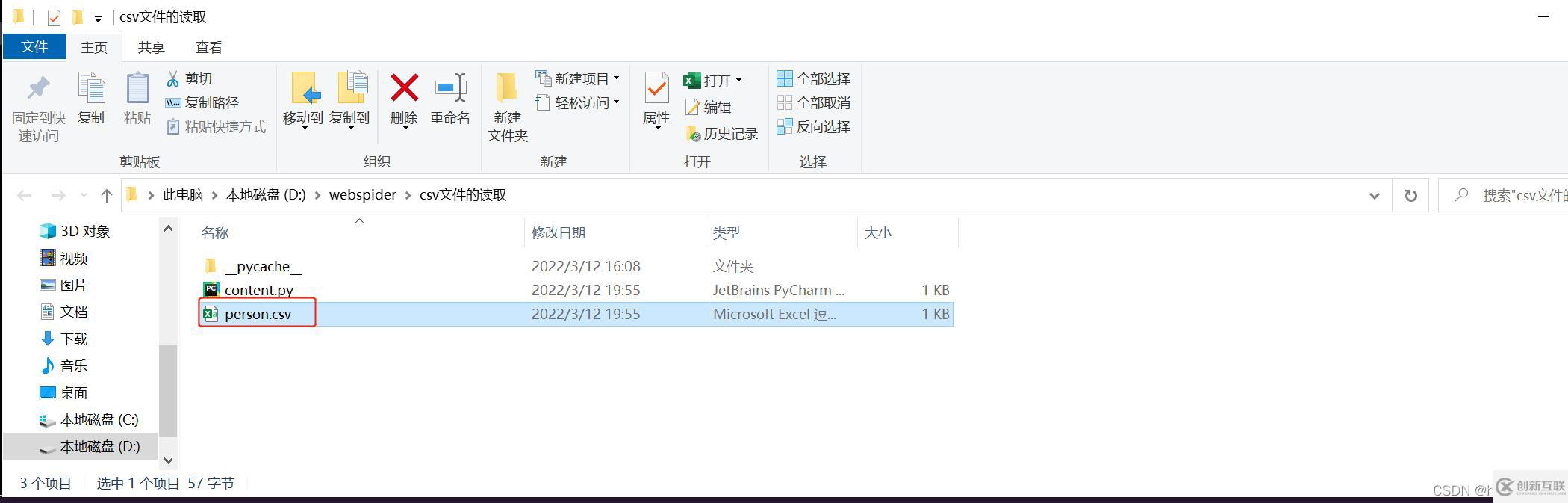Switch to the 共享 share tab
Image resolution: width=1568 pixels, height=503 pixels.
[x=152, y=47]
